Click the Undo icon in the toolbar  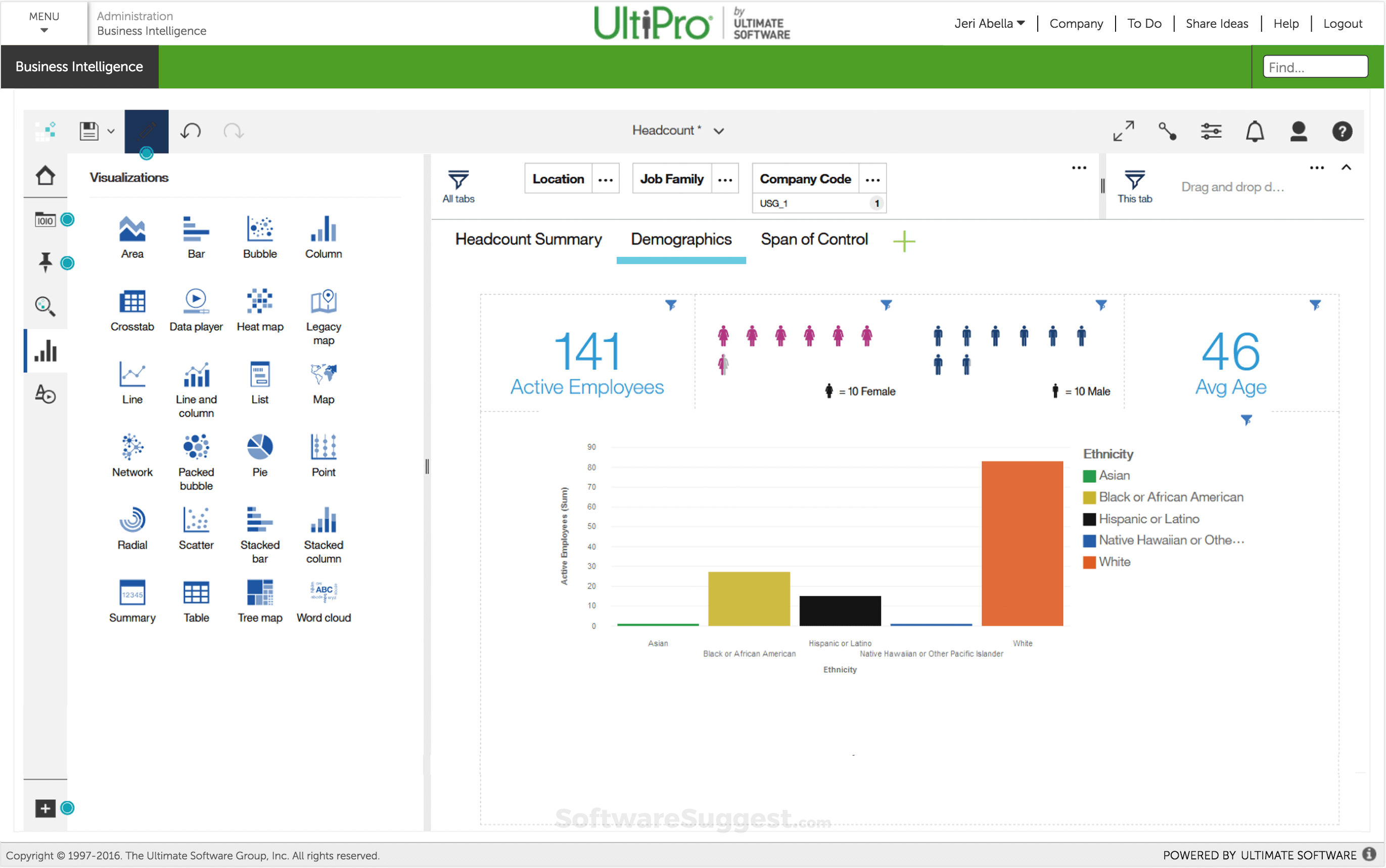coord(191,131)
